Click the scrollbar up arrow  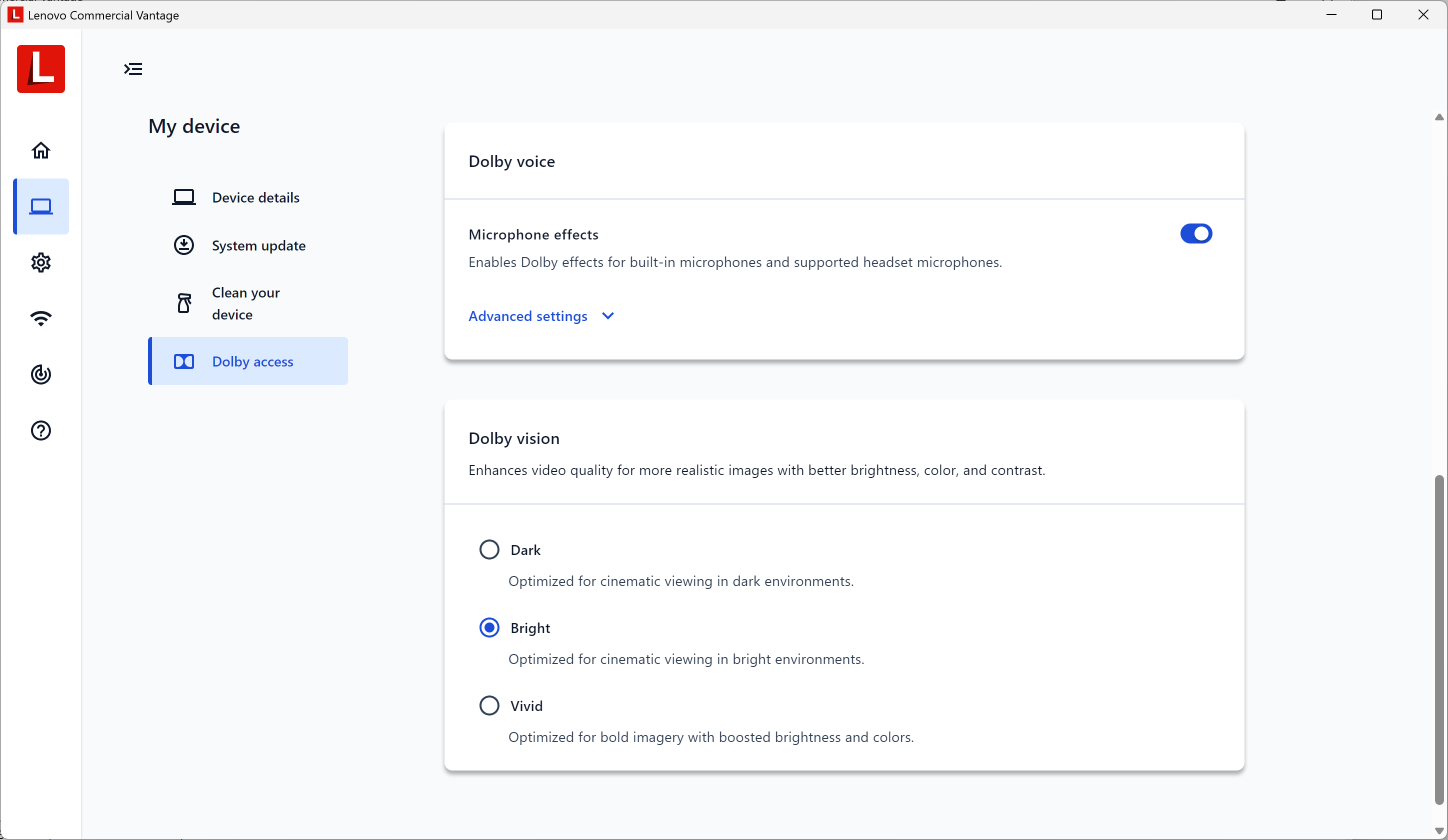tap(1439, 117)
